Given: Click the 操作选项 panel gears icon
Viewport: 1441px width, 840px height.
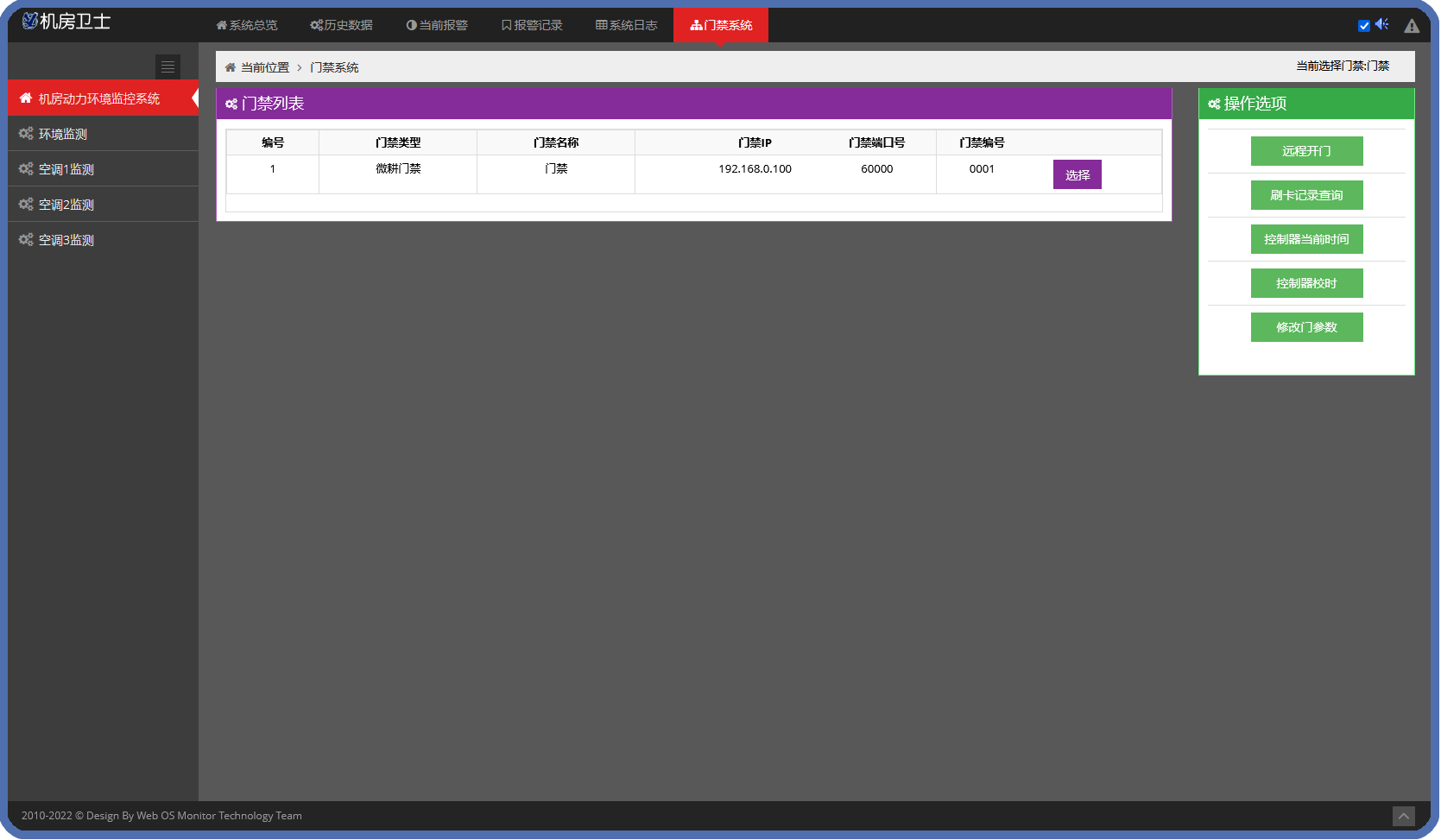Looking at the screenshot, I should coord(1214,104).
